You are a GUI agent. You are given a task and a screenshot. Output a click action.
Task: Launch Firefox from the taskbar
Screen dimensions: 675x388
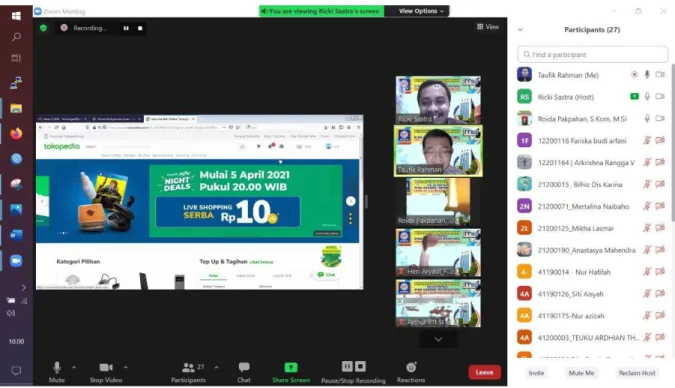(16, 134)
